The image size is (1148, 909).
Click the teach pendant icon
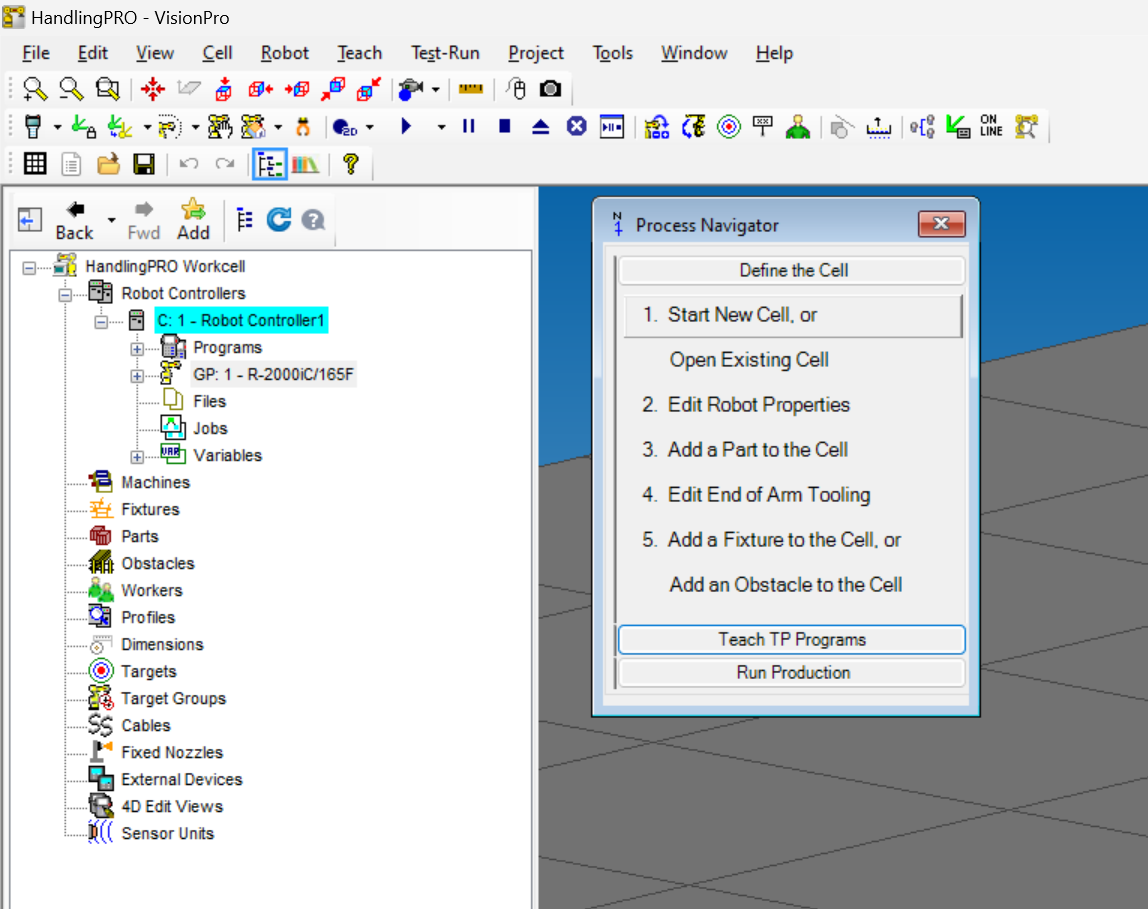33,127
